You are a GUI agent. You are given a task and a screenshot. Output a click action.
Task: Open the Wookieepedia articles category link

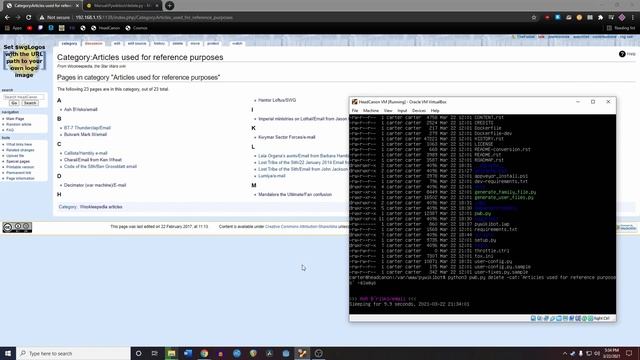[x=101, y=207]
